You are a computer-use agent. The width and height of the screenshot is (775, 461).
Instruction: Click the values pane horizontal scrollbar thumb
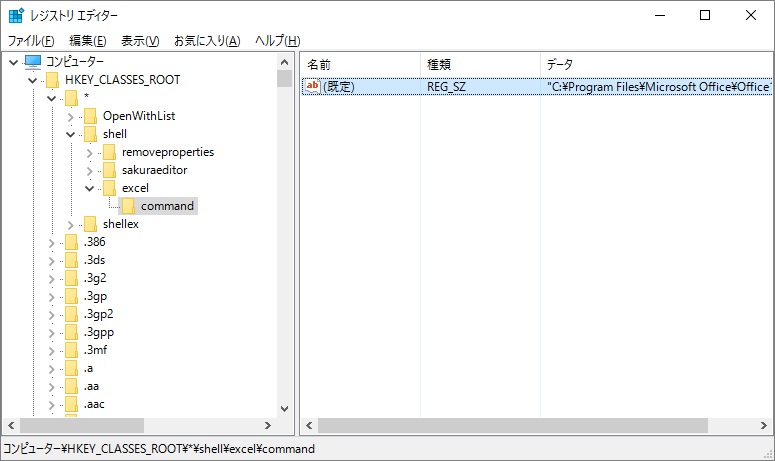513,425
